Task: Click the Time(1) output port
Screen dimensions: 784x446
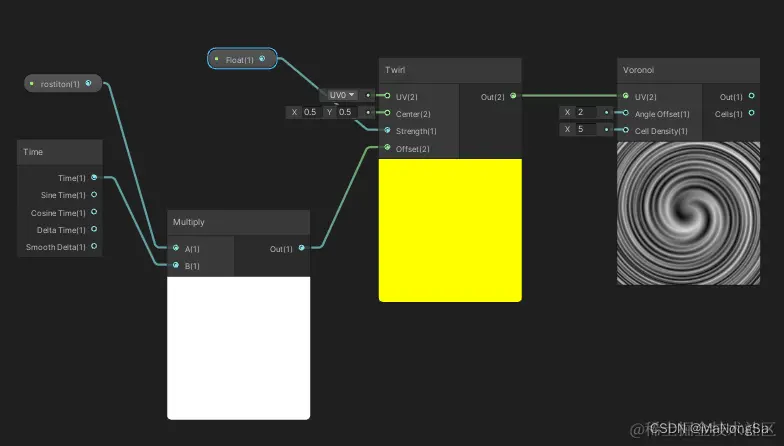Action: [94, 177]
